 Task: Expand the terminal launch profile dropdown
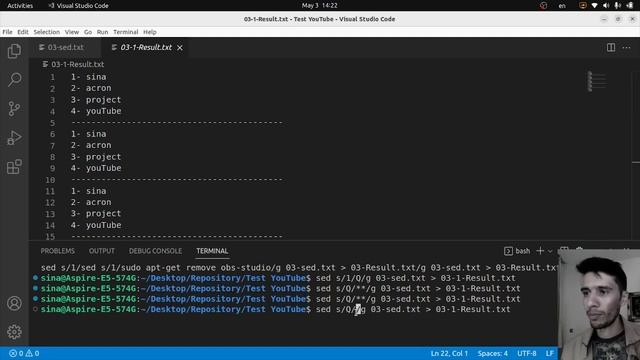pos(550,251)
